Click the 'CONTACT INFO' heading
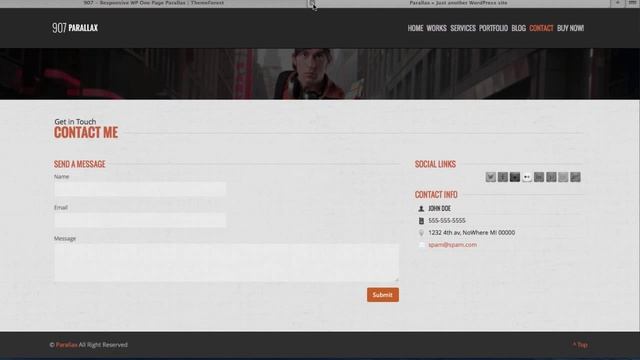The height and width of the screenshot is (360, 640). pos(436,195)
